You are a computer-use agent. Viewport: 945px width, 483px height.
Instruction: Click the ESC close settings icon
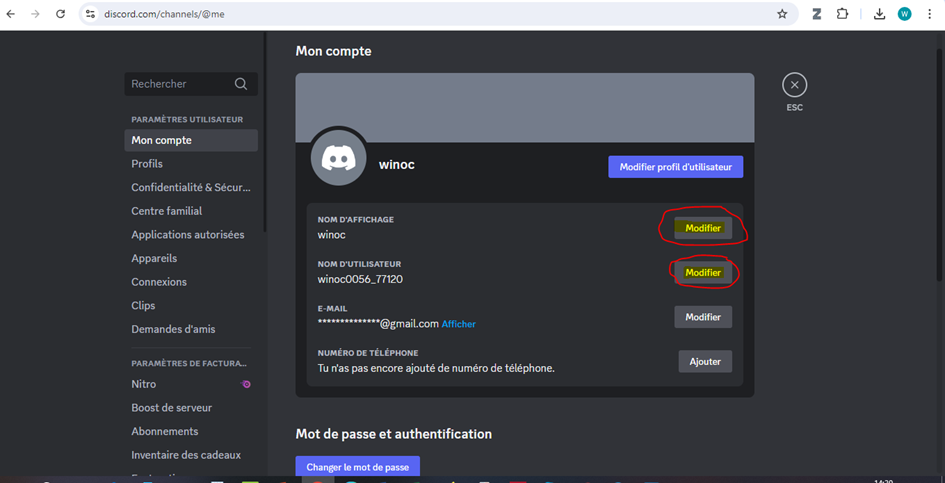(x=794, y=85)
